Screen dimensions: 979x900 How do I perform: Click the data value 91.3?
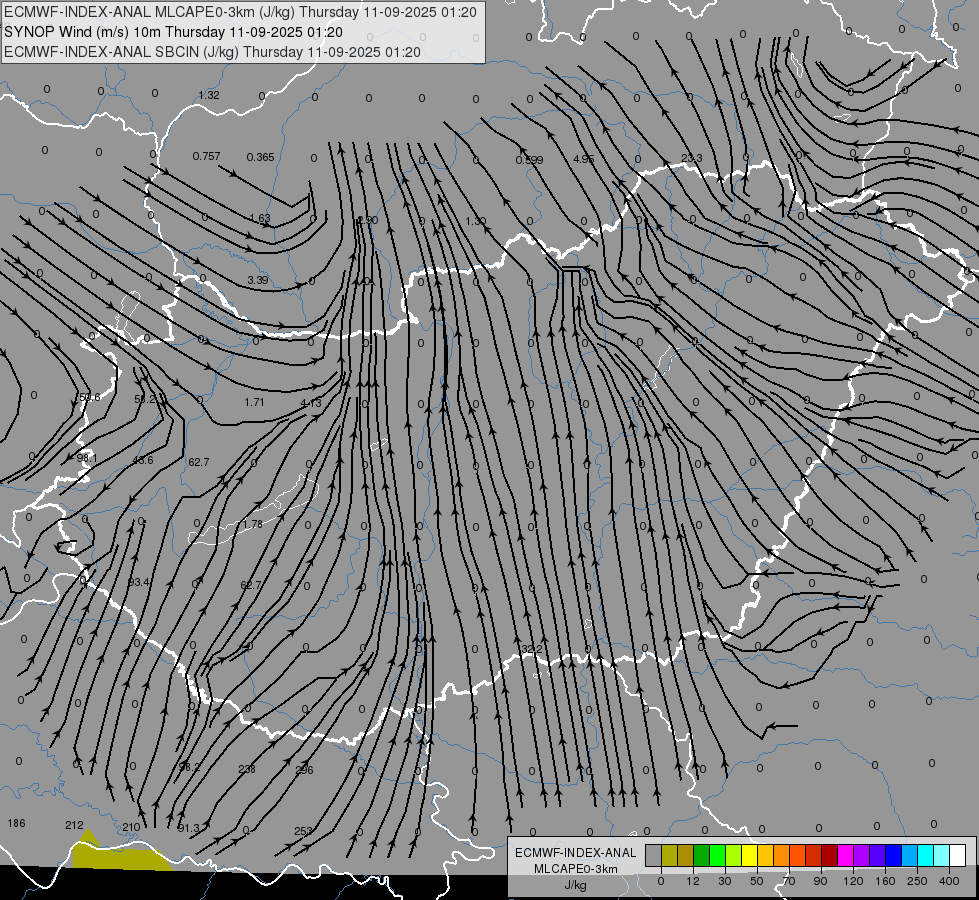[189, 828]
